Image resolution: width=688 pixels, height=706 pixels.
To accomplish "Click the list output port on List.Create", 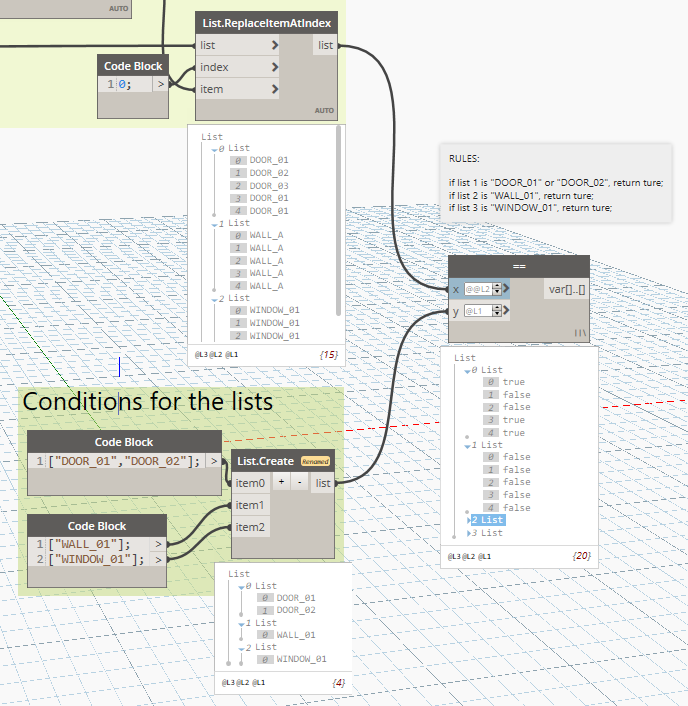I will coord(323,483).
